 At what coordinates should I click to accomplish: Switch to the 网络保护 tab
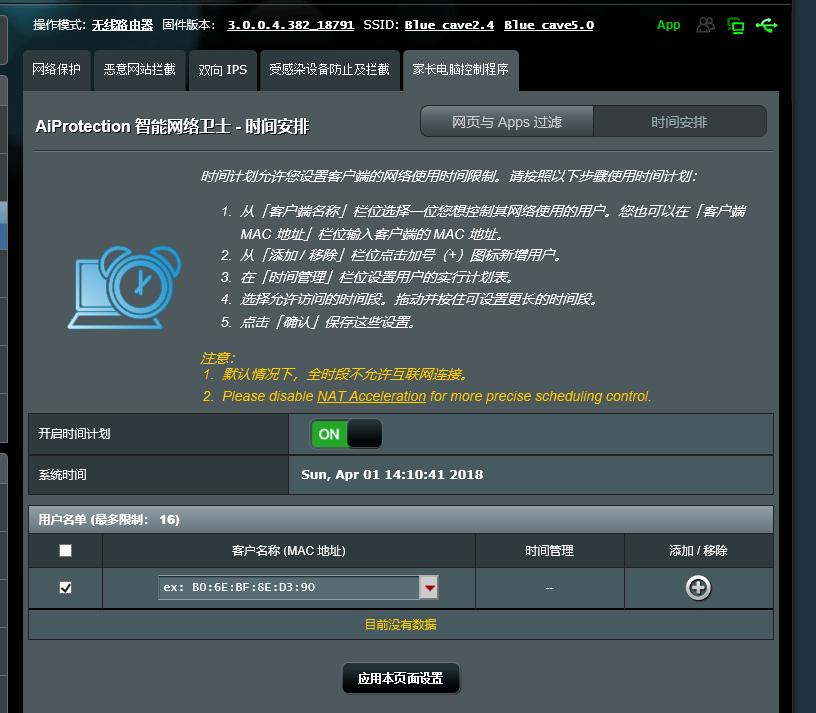[x=57, y=70]
